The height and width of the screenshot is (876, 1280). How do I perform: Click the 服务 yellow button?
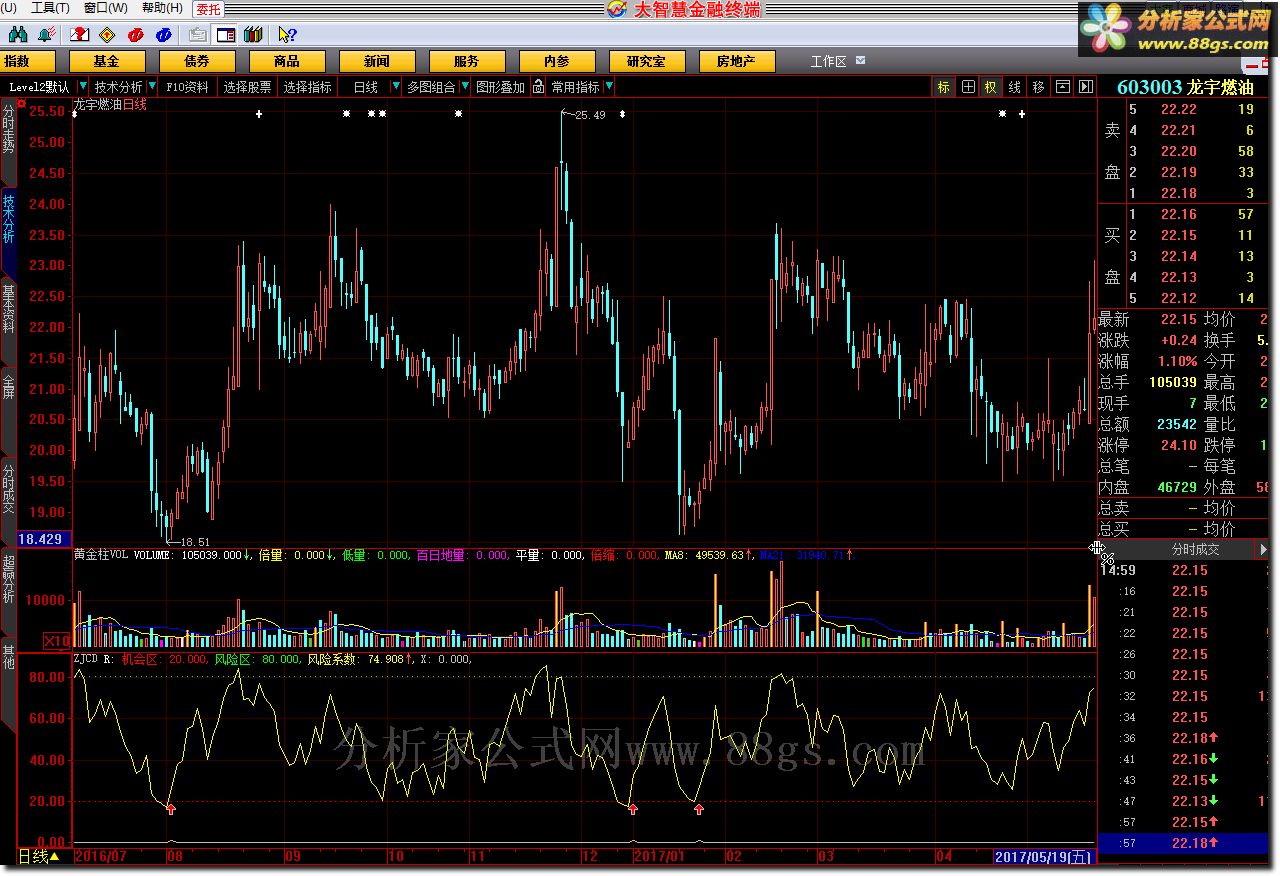(467, 62)
